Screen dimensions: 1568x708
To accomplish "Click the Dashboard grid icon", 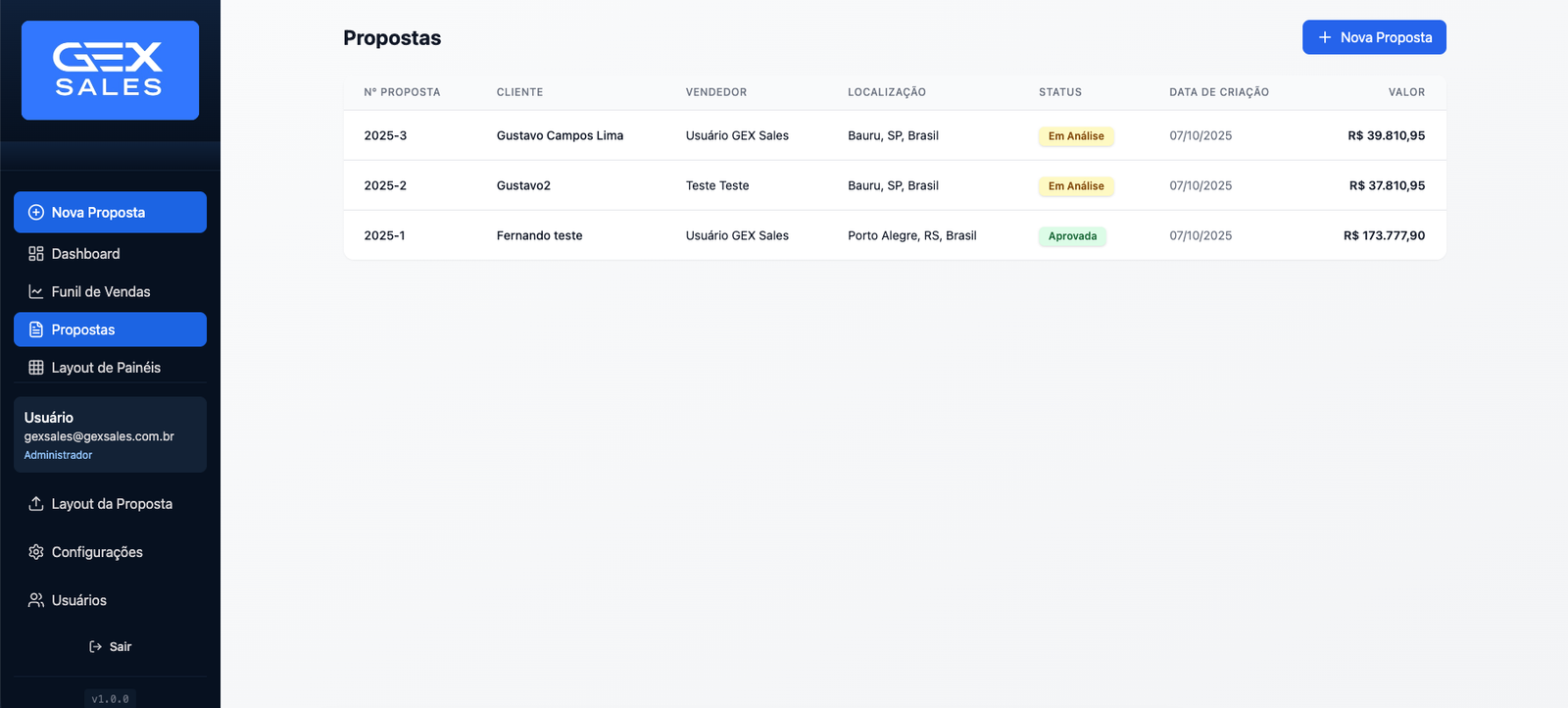I will point(36,254).
